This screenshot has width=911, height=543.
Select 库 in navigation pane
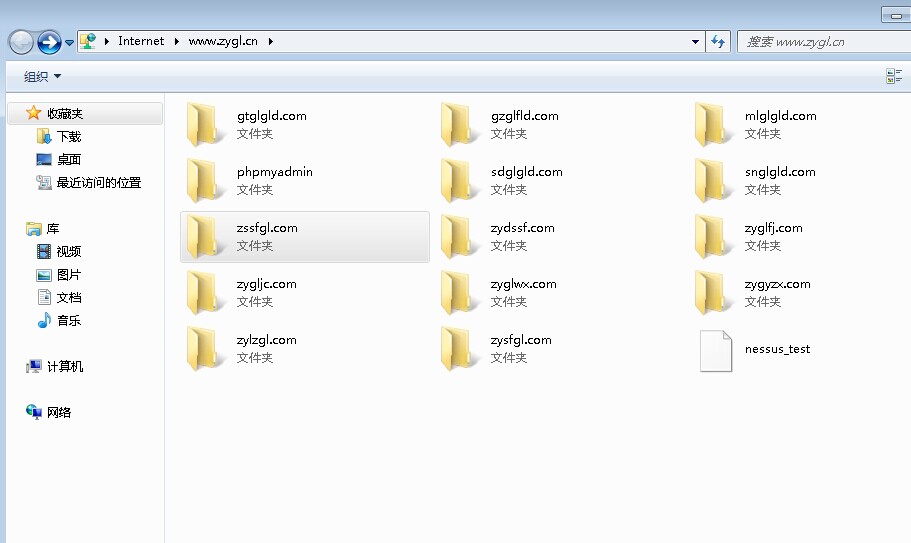pyautogui.click(x=53, y=228)
